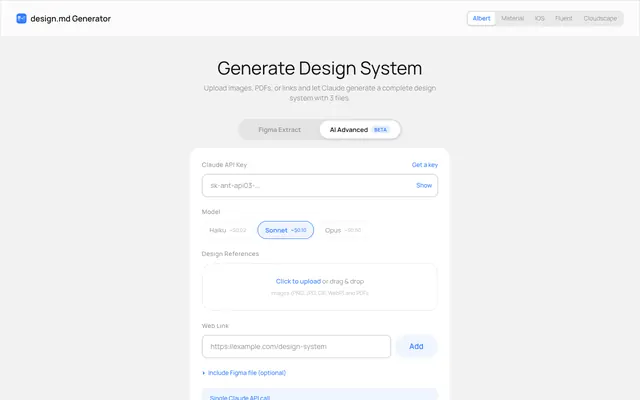Switch to the iOS tab

click(x=540, y=18)
